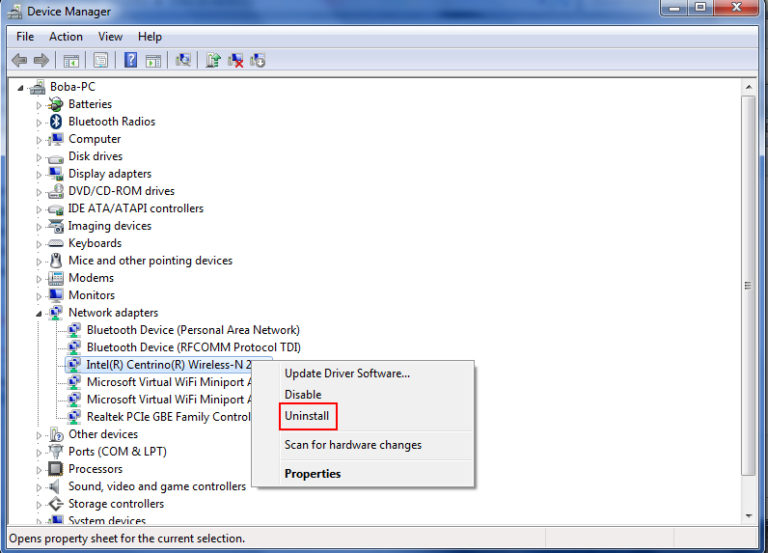
Task: Click the Properties toolbar icon
Action: point(100,60)
